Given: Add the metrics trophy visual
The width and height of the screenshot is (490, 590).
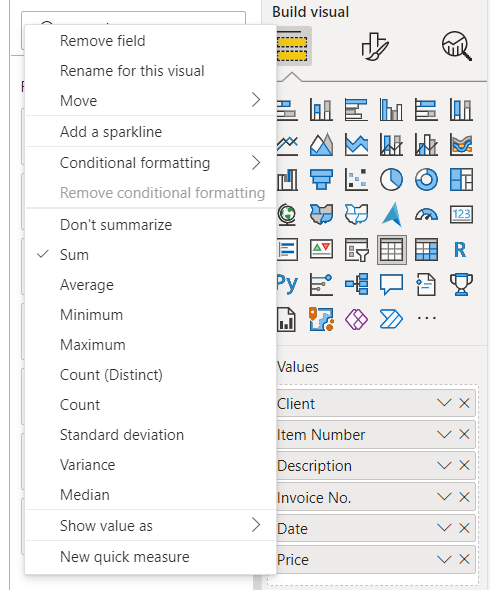Looking at the screenshot, I should pos(461,284).
